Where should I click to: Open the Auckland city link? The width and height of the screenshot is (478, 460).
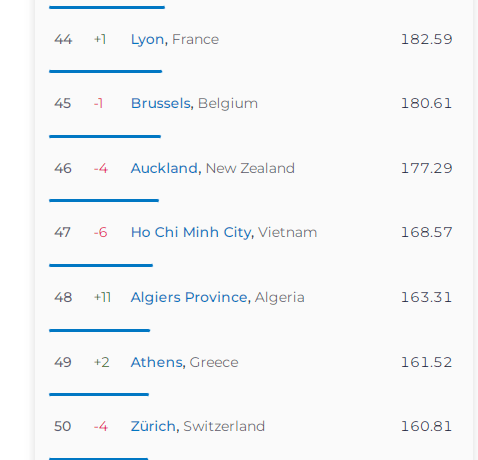point(164,168)
